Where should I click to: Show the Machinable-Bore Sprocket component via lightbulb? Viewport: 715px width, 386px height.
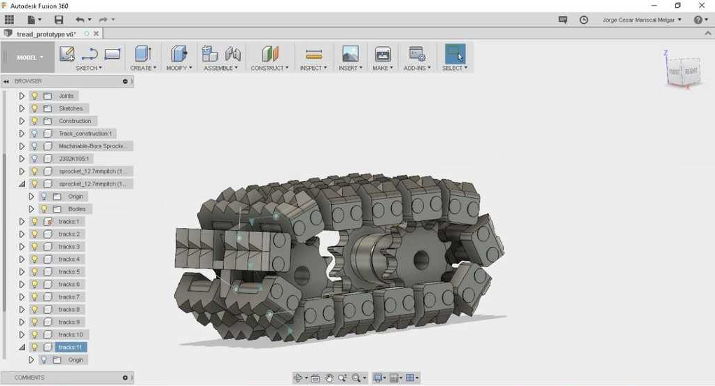pyautogui.click(x=35, y=146)
